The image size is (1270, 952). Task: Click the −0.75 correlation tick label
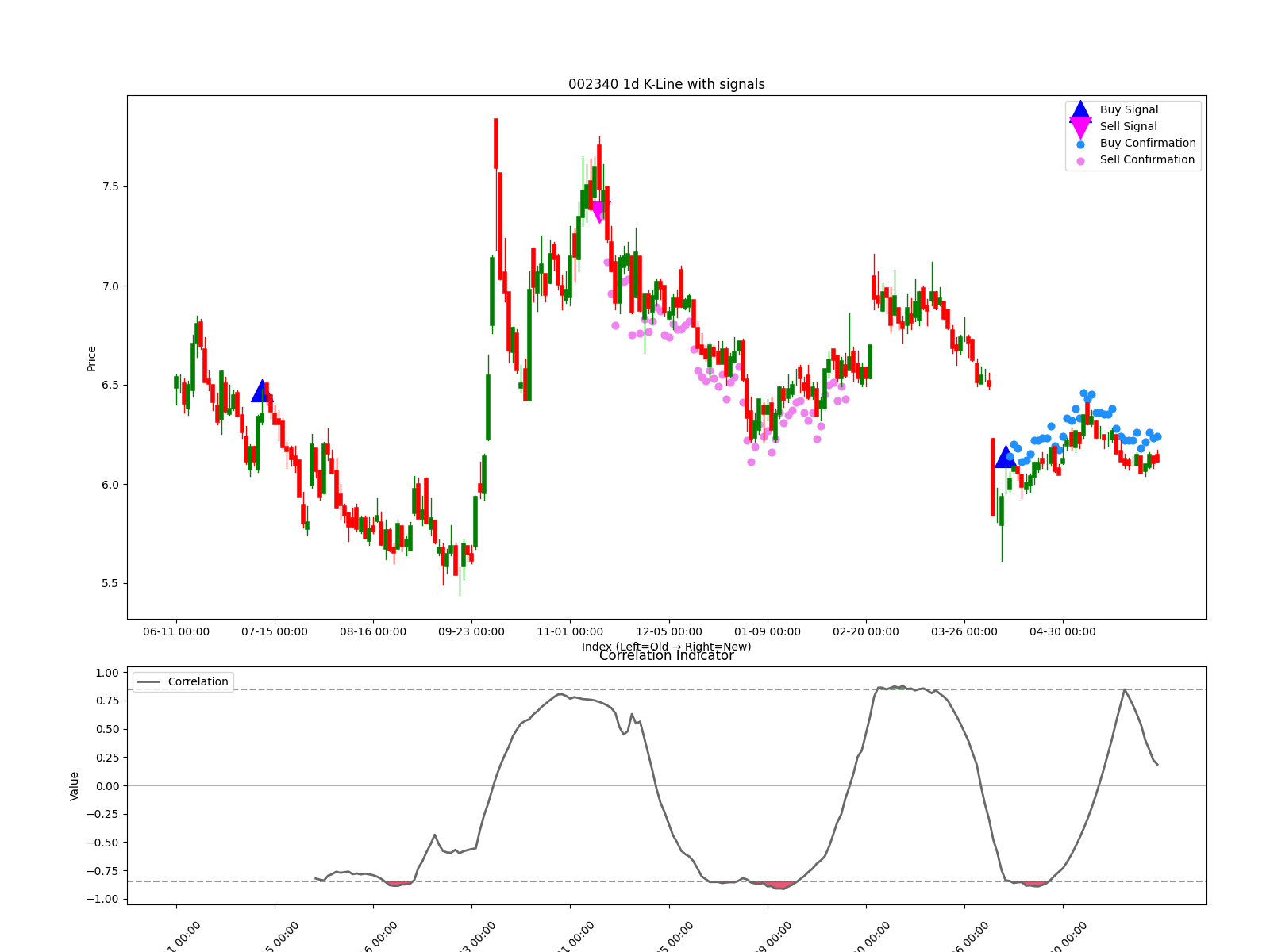pos(102,870)
